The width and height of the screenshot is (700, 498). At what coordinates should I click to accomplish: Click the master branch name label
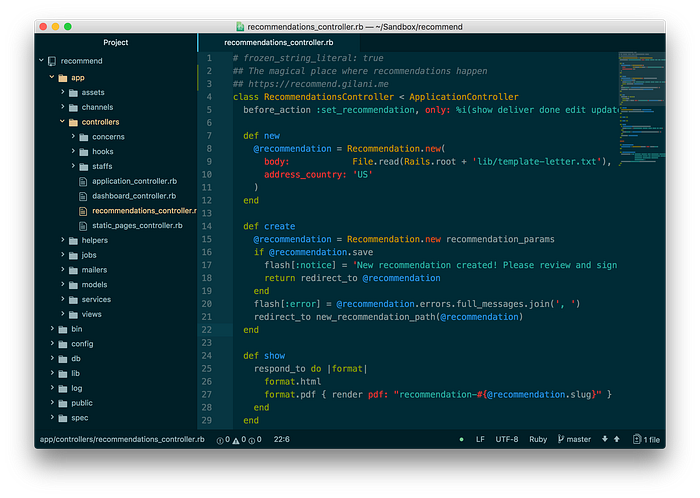tap(579, 439)
